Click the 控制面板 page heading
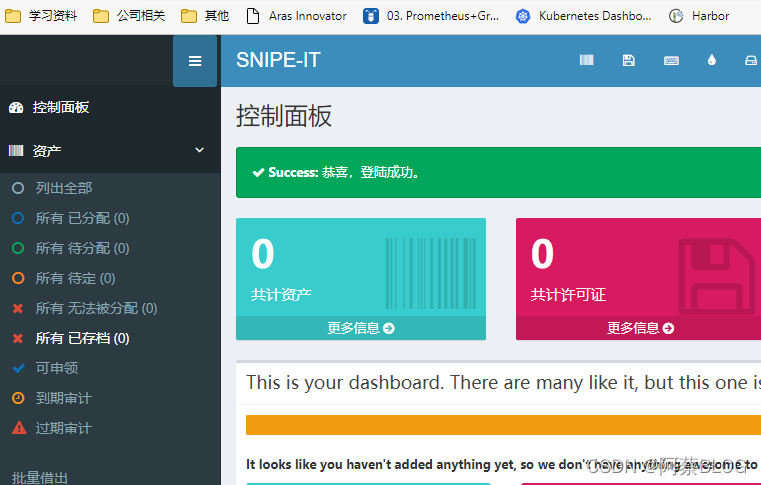This screenshot has width=761, height=485. pyautogui.click(x=284, y=116)
